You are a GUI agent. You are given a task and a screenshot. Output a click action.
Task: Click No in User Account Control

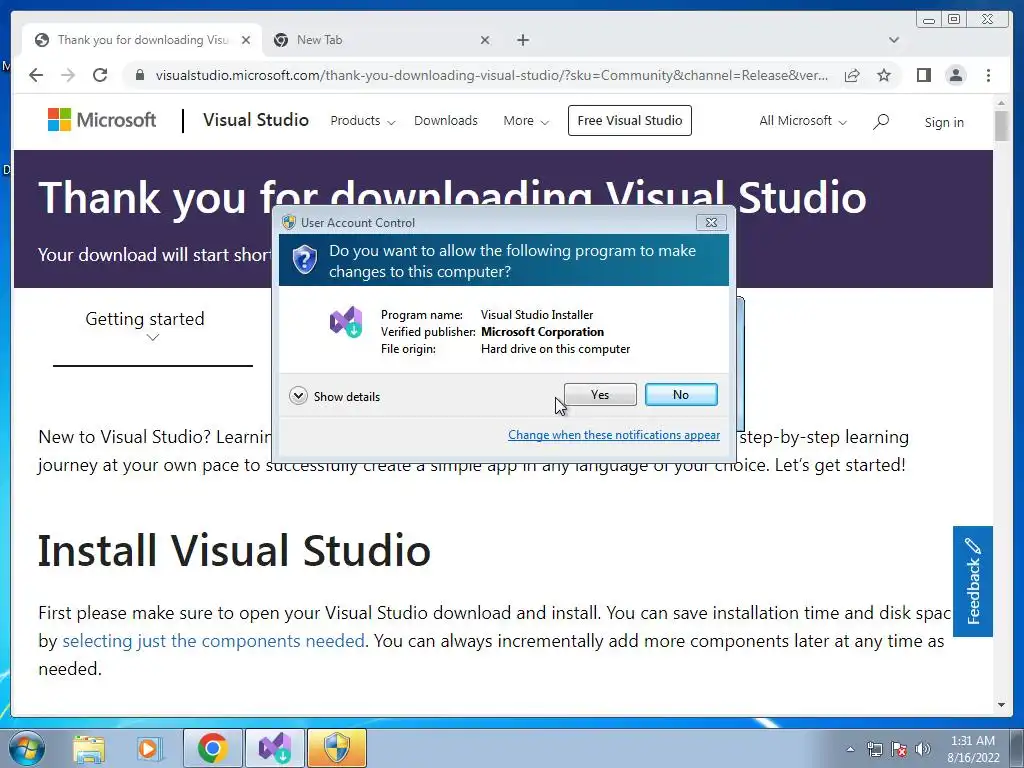[x=681, y=394]
